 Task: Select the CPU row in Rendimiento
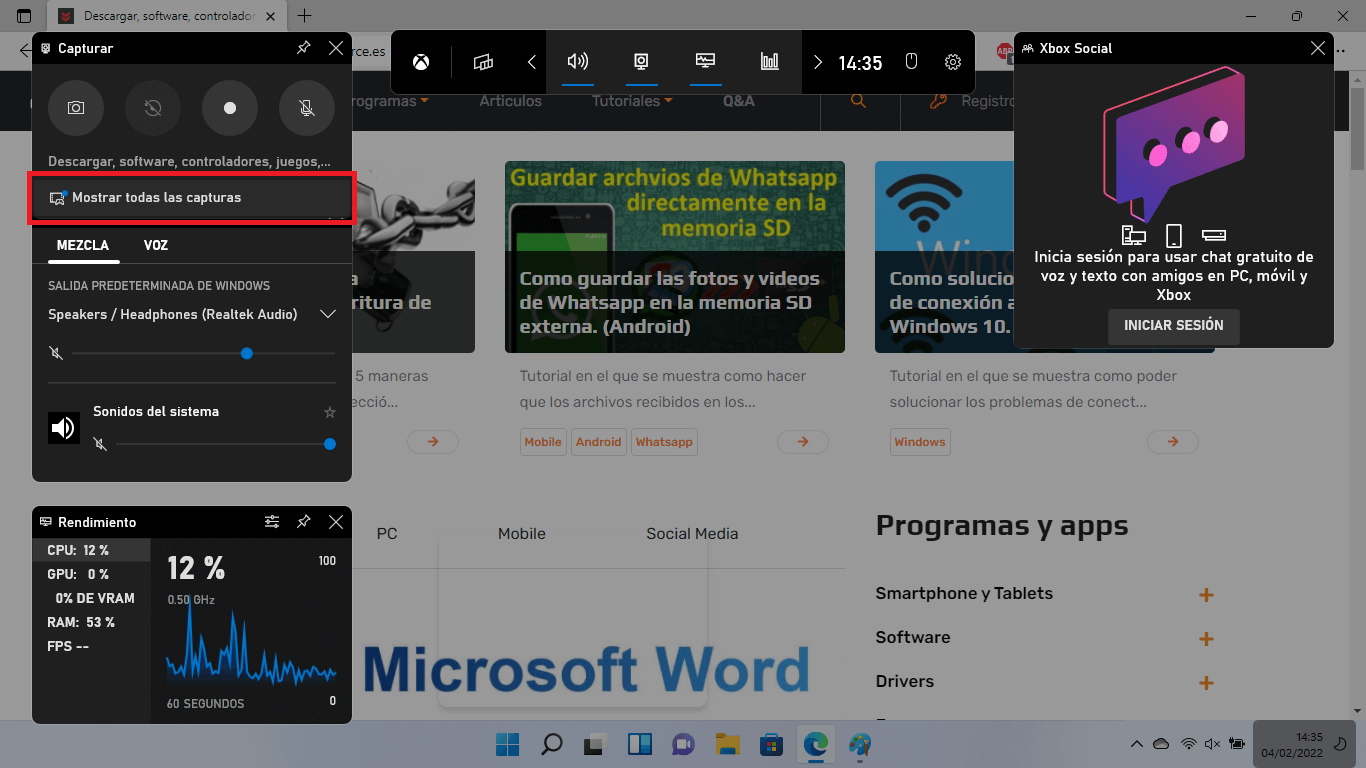[91, 550]
